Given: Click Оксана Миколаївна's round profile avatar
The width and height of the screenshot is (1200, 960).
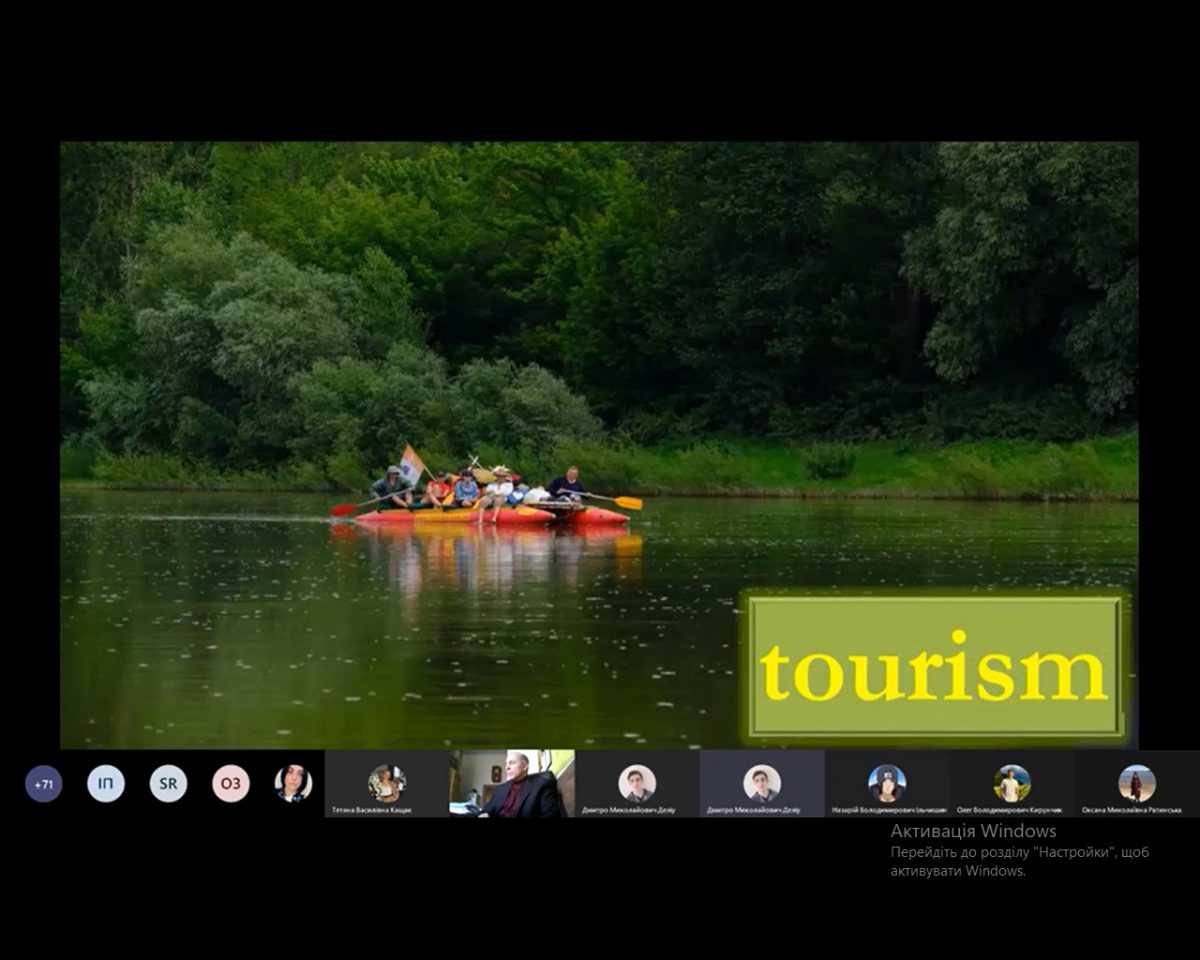Looking at the screenshot, I should (x=1136, y=782).
